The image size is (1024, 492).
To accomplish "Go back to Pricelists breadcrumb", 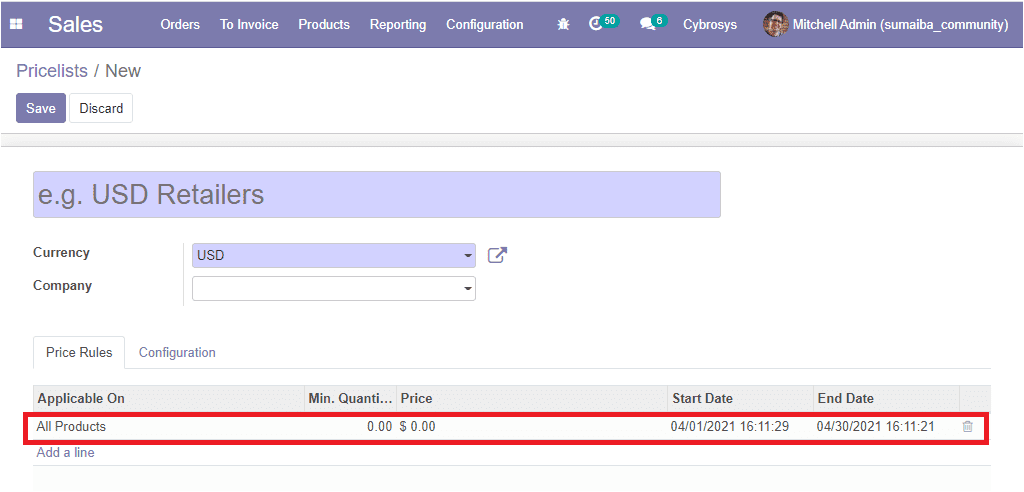I will click(52, 71).
